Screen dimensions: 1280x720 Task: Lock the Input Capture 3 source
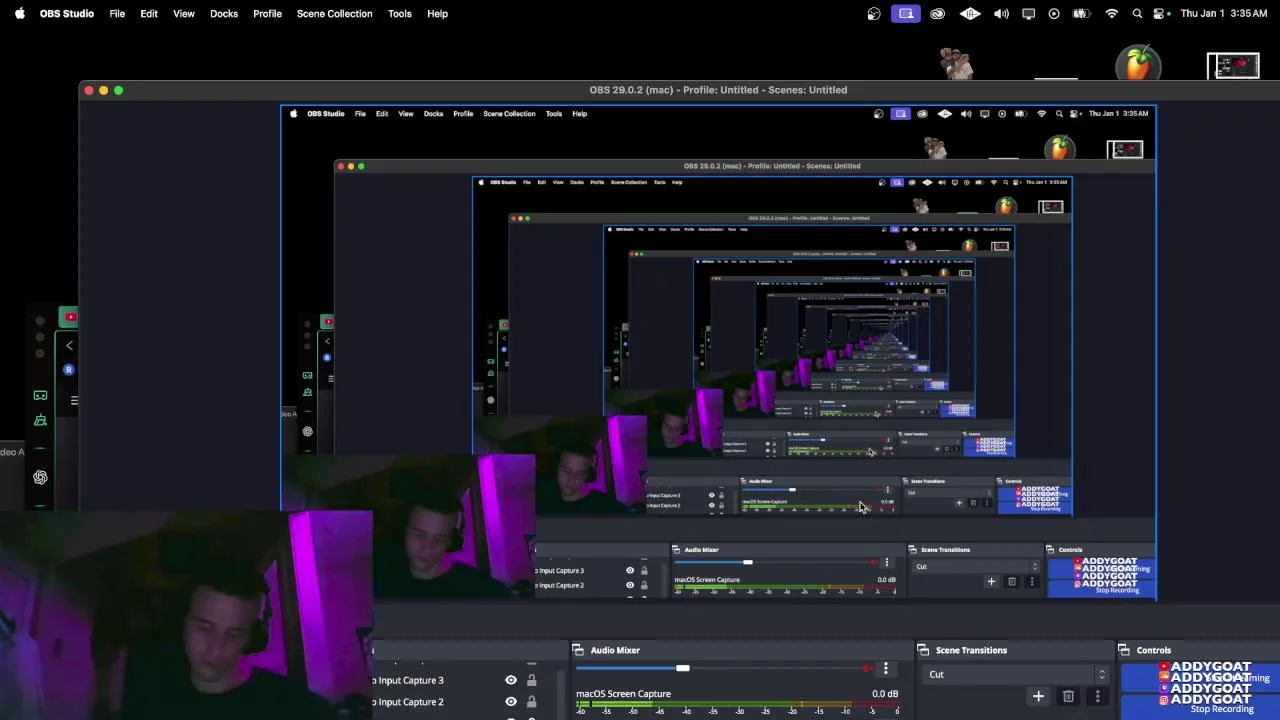(x=531, y=680)
